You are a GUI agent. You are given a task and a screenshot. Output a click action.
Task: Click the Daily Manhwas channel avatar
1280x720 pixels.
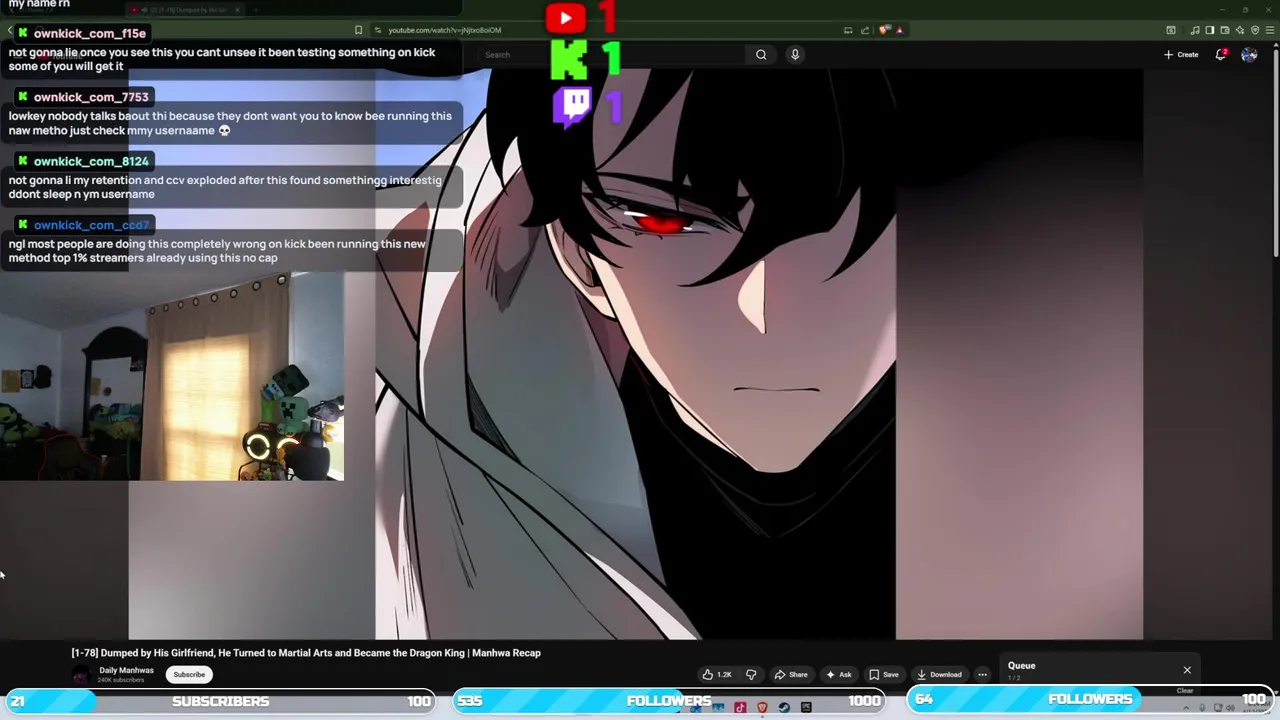coord(80,675)
